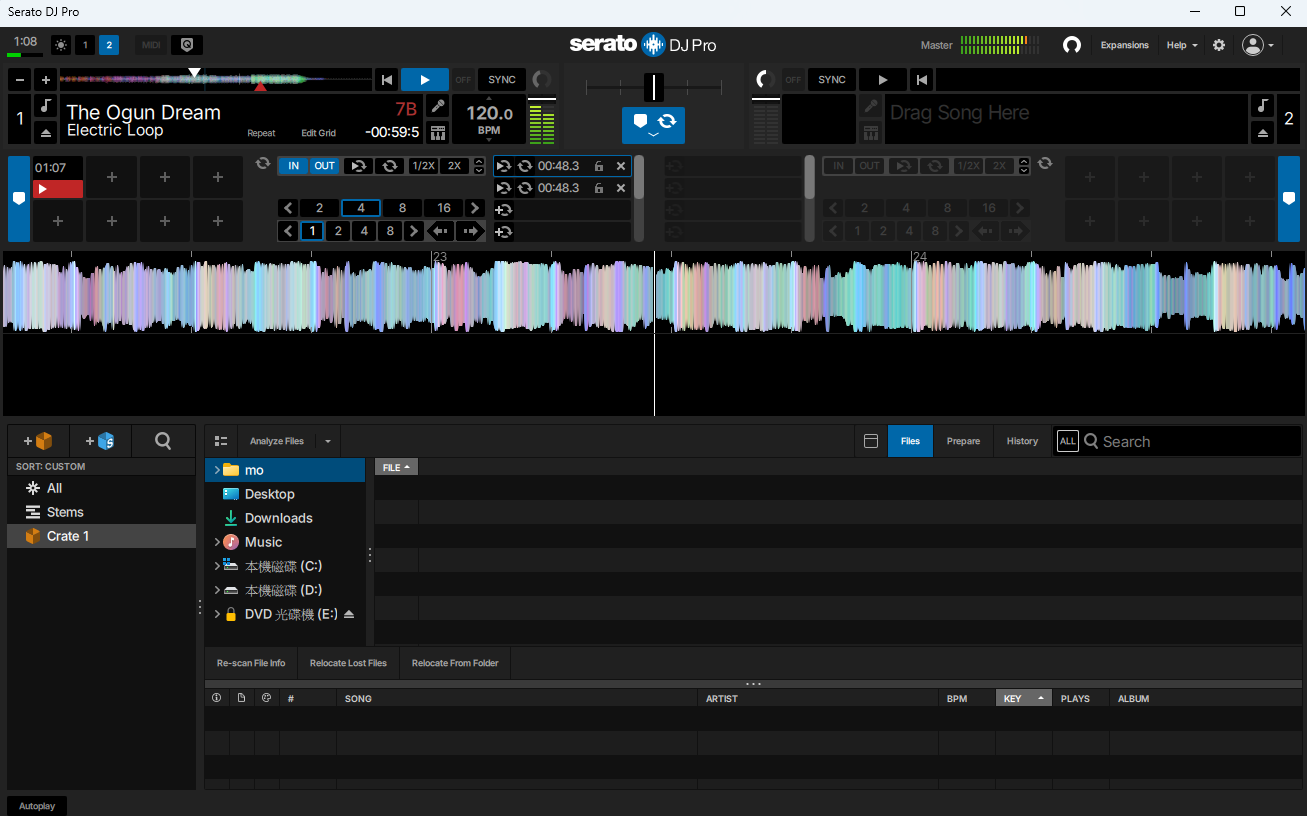This screenshot has height=816, width=1307.
Task: Toggle loop IN point on deck 1
Action: 293,166
